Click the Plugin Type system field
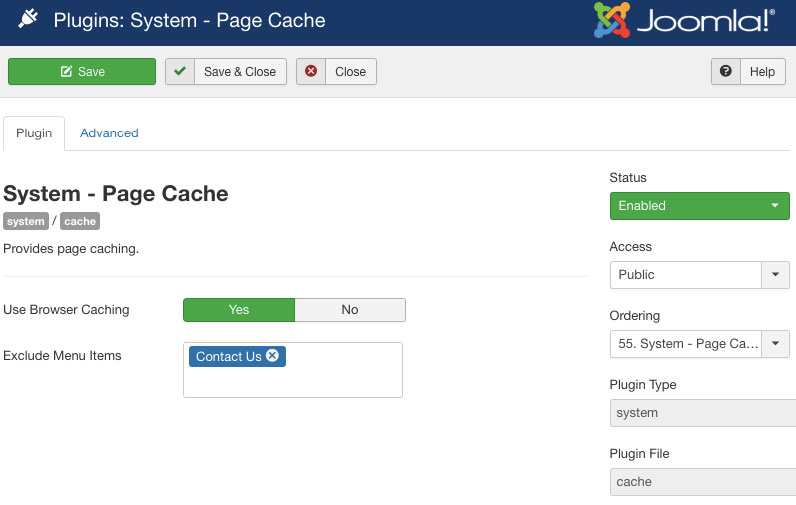The width and height of the screenshot is (796, 505). [x=703, y=413]
